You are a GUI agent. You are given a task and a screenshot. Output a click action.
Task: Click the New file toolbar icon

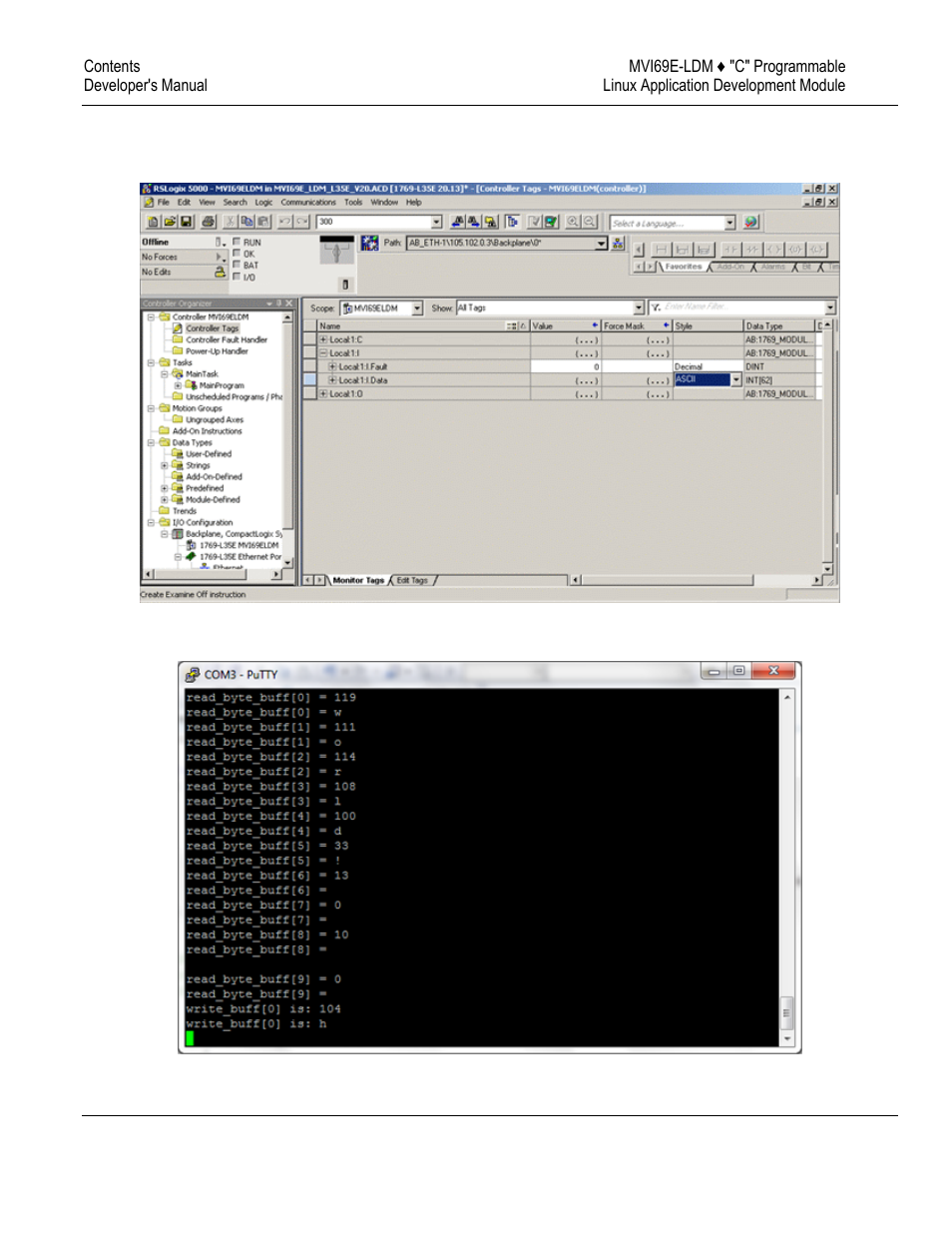click(153, 222)
